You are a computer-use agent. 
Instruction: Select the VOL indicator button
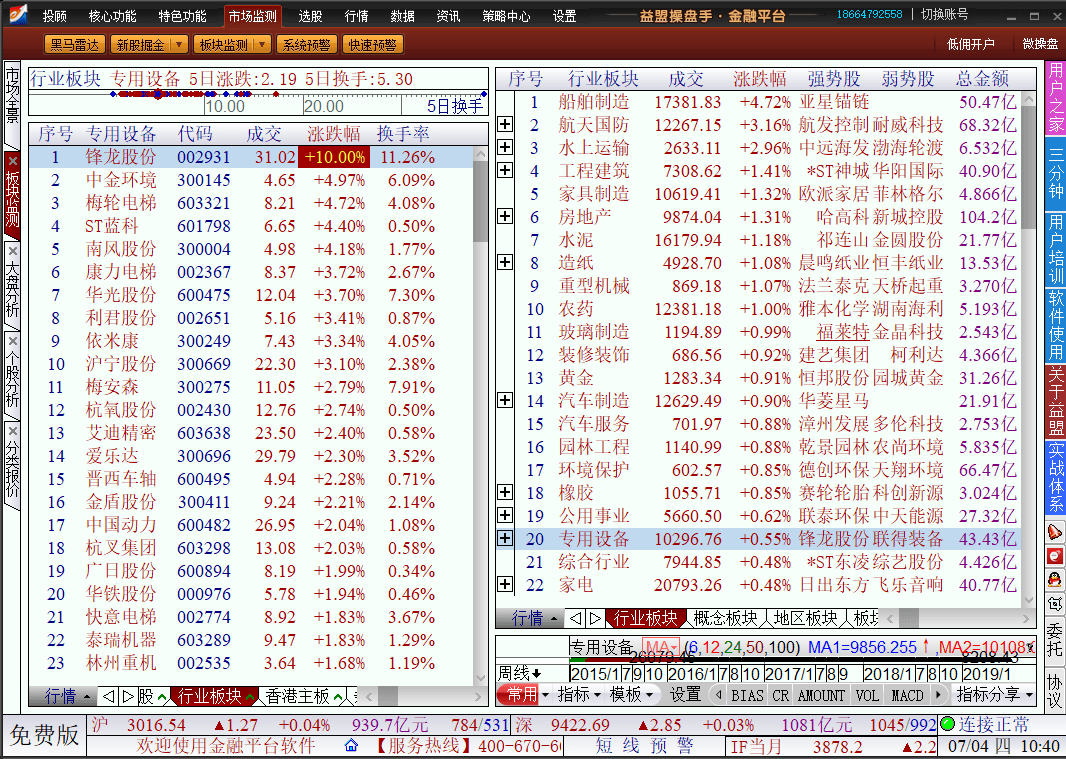click(867, 695)
